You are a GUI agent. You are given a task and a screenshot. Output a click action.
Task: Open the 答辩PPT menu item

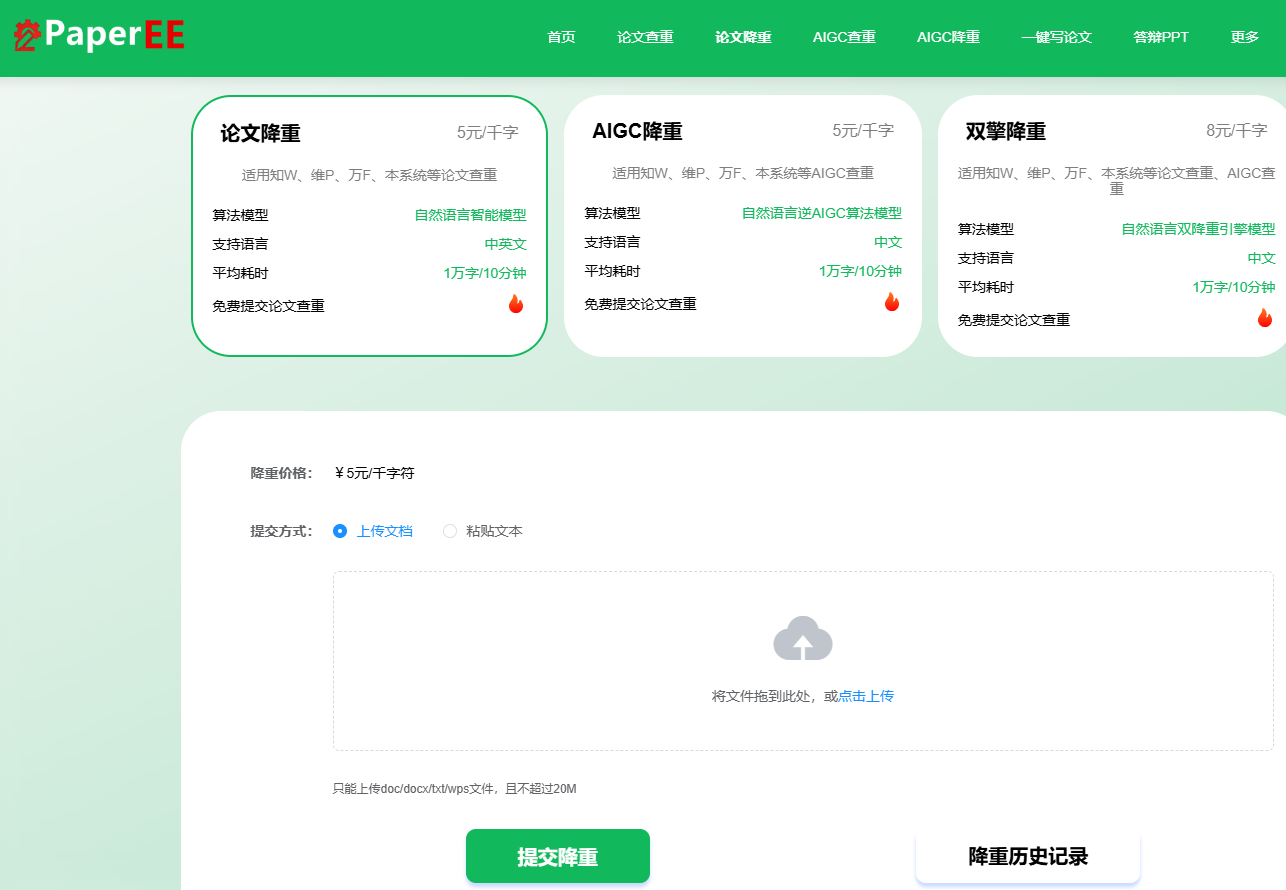pos(1160,37)
